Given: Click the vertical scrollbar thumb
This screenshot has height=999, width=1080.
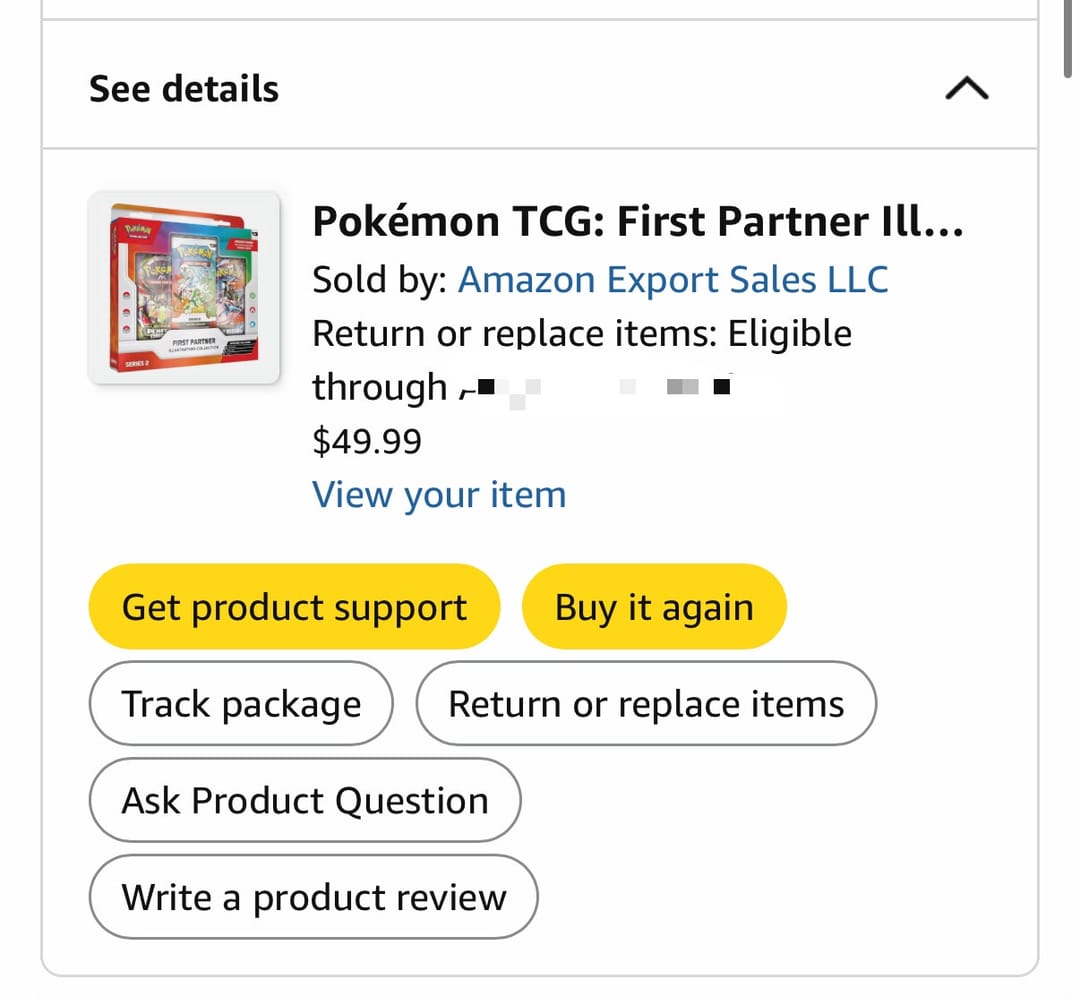Looking at the screenshot, I should point(1068,38).
